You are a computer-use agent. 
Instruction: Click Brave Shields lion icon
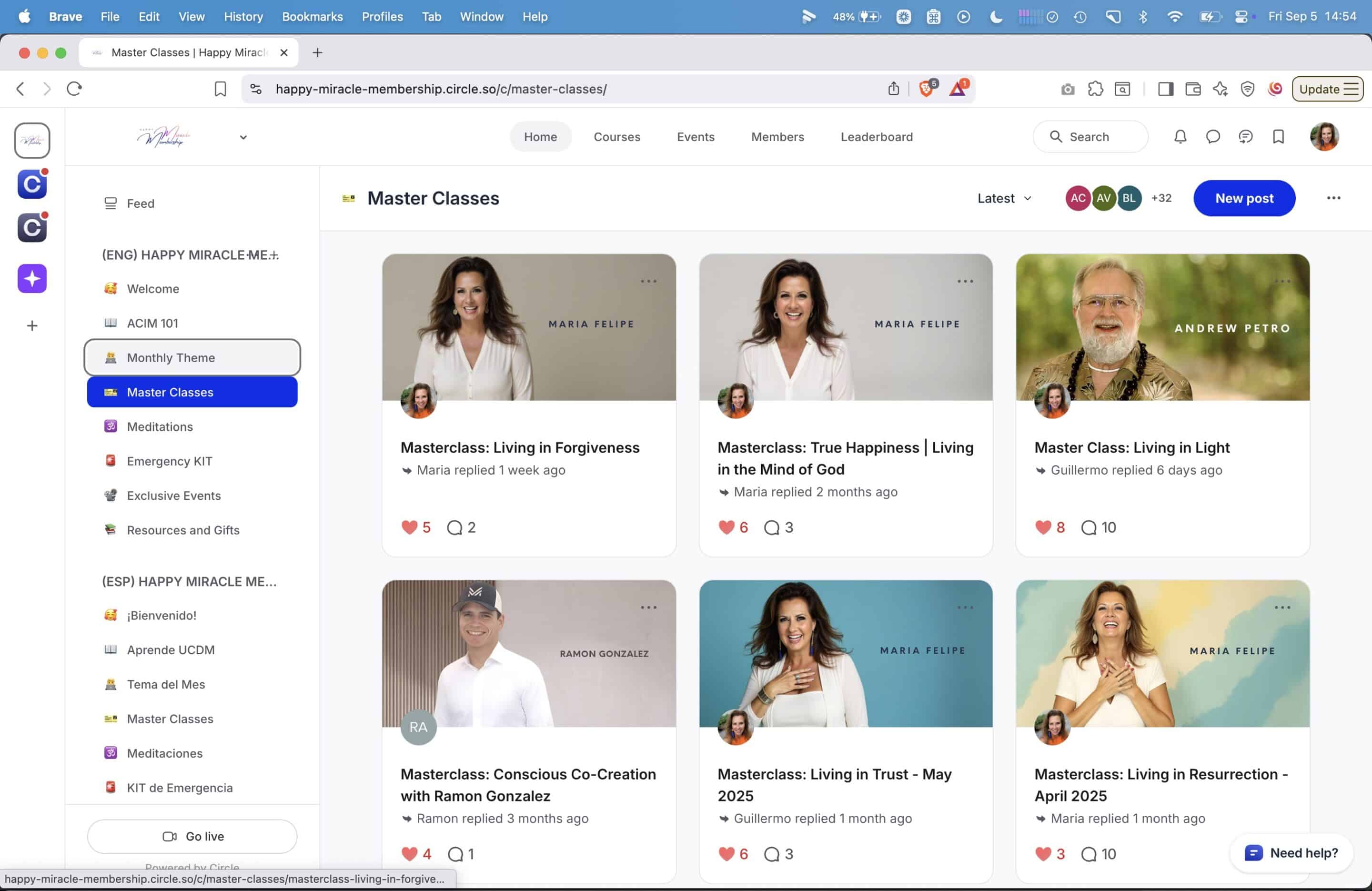point(926,89)
